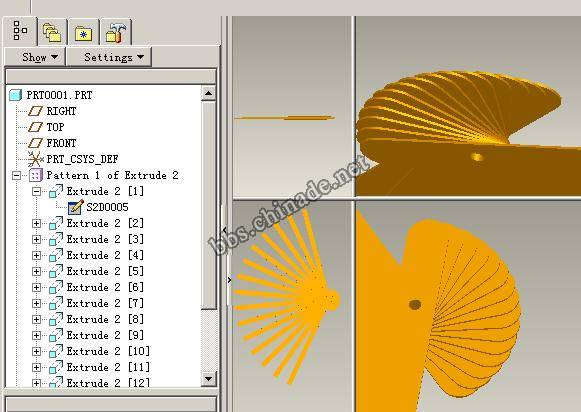Click the PRT0001.PRT part cube icon
581x412 pixels.
(x=15, y=95)
